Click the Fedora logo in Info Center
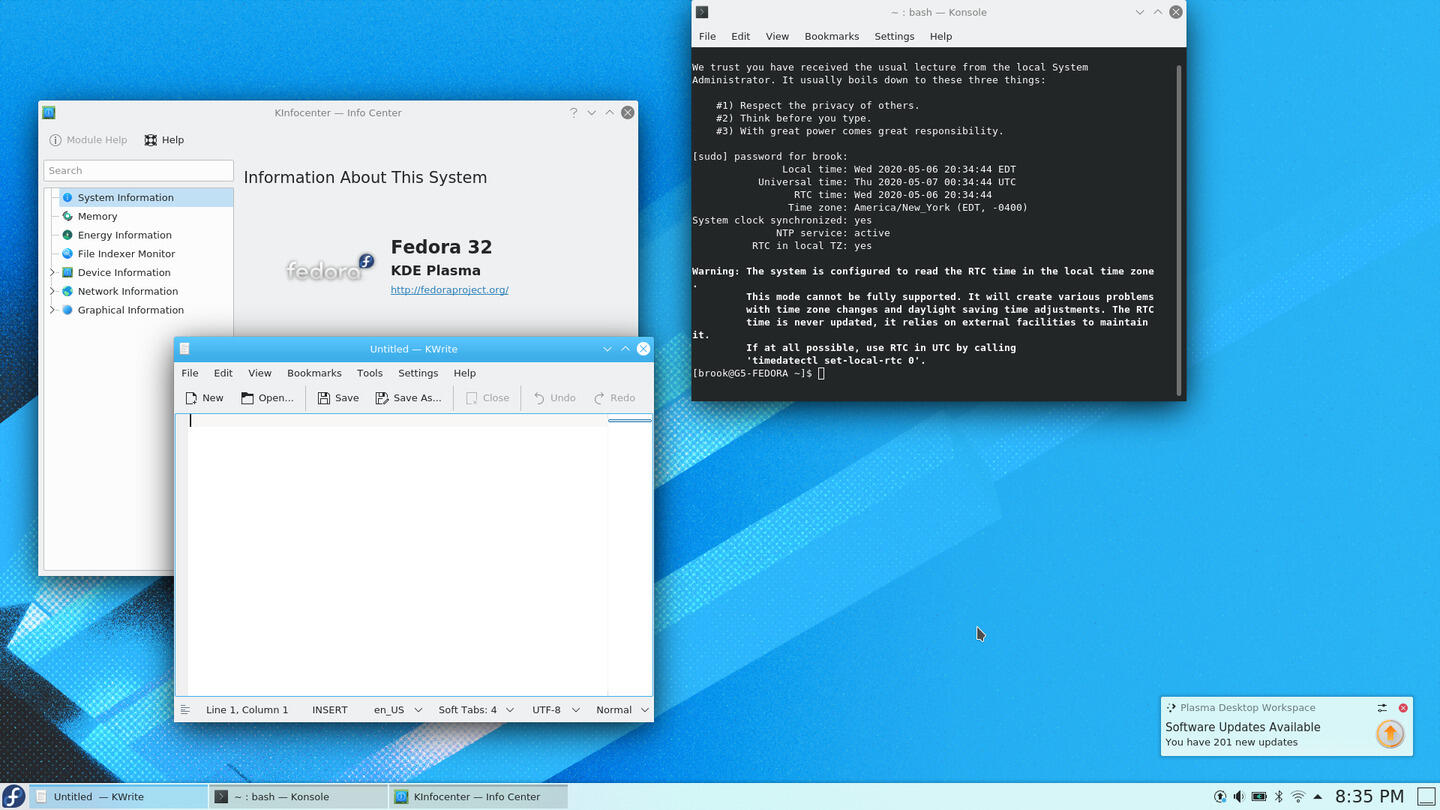This screenshot has width=1440, height=810. pyautogui.click(x=330, y=268)
